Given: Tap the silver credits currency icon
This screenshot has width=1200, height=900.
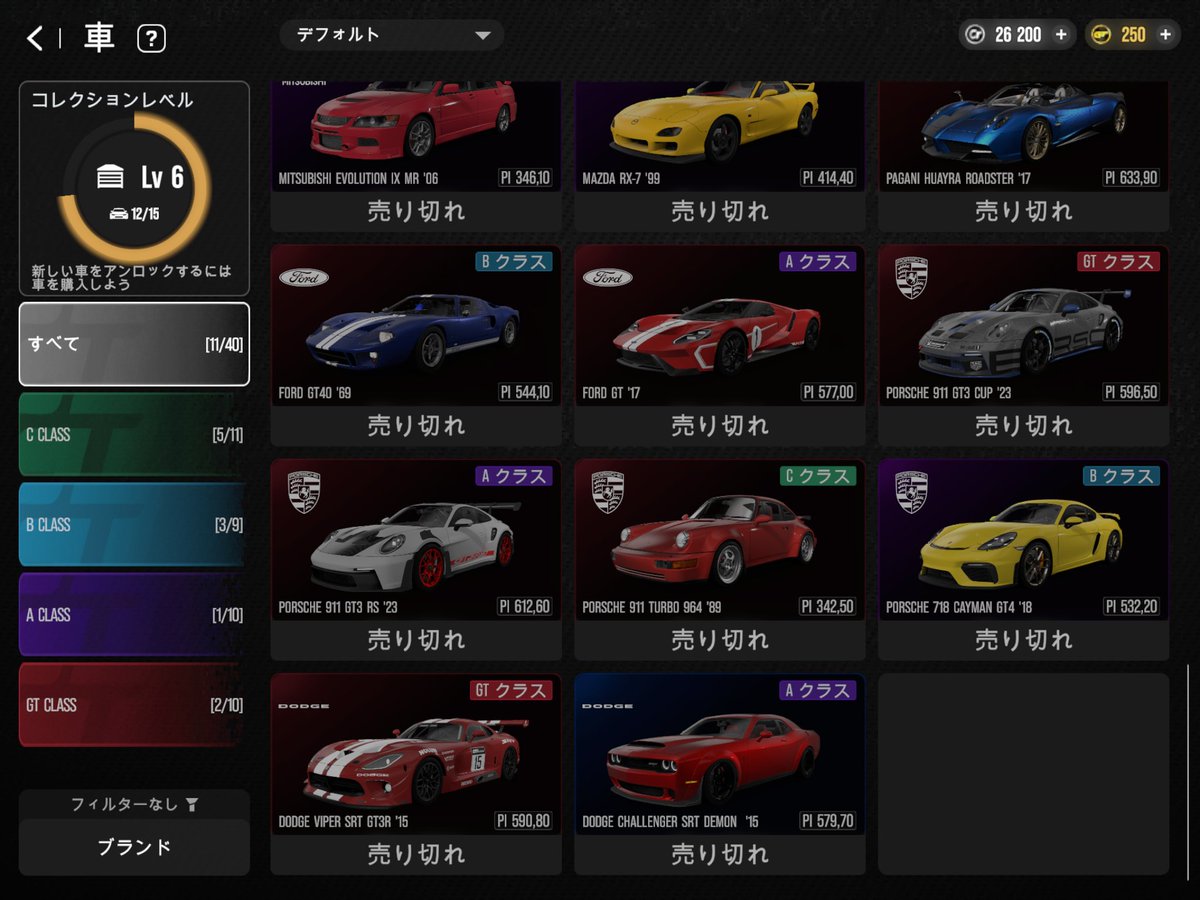Looking at the screenshot, I should click(975, 35).
